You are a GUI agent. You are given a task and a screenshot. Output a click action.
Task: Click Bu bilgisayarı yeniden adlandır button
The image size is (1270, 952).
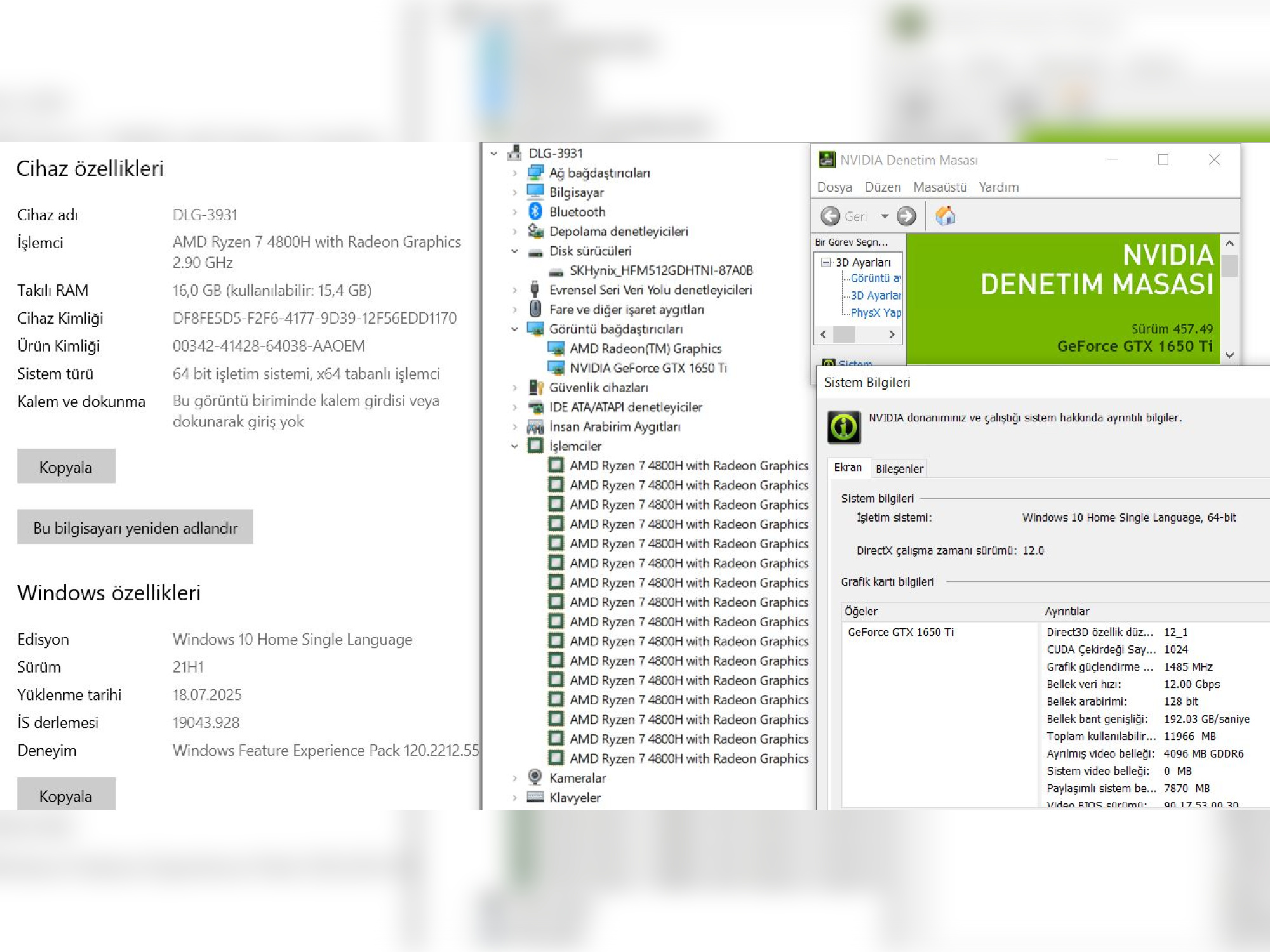(135, 527)
